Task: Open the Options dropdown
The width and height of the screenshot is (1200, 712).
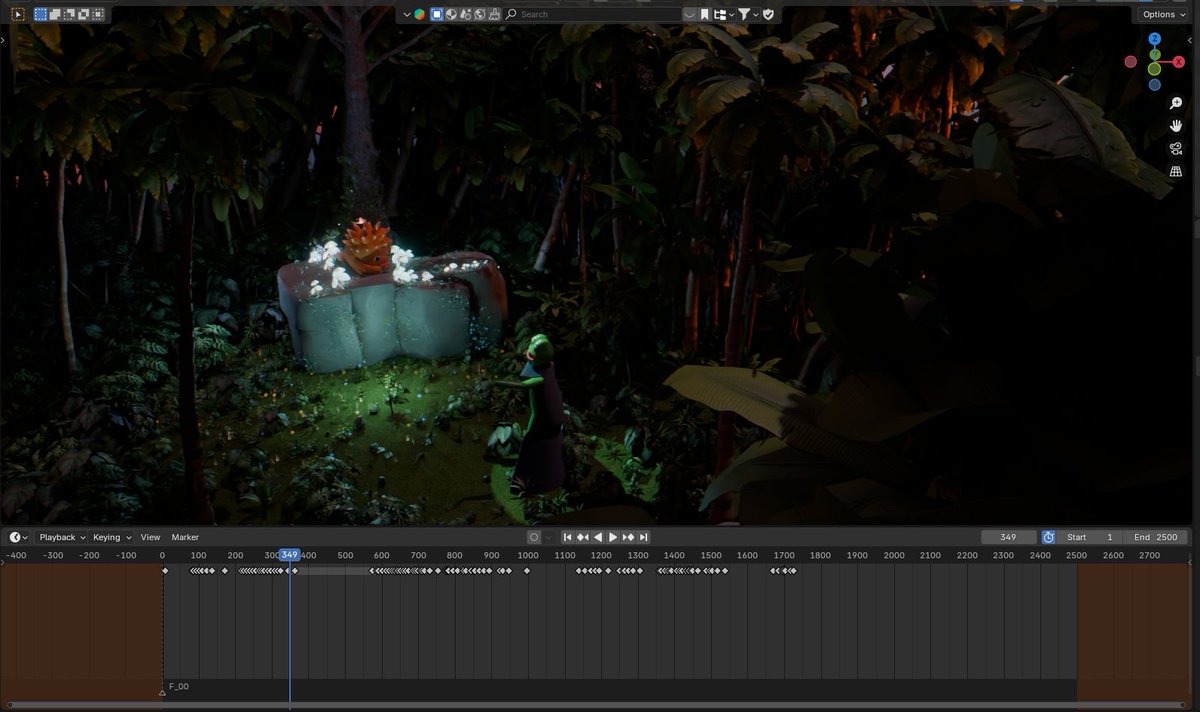Action: [x=1164, y=14]
